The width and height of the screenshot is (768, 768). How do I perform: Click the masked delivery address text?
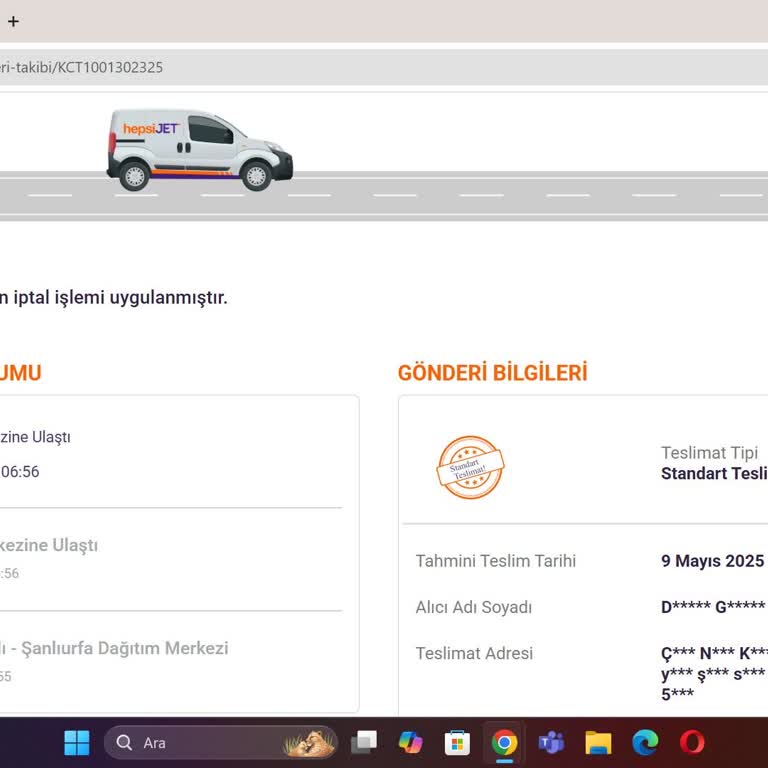pos(714,673)
